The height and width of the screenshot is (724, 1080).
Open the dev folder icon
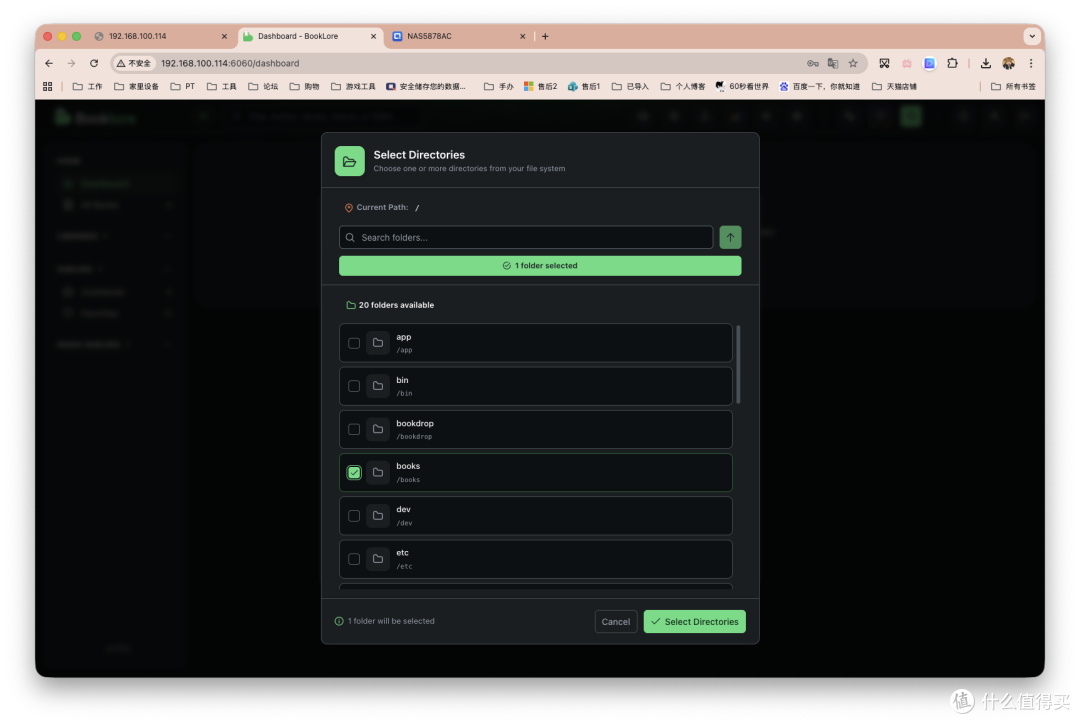click(x=377, y=516)
